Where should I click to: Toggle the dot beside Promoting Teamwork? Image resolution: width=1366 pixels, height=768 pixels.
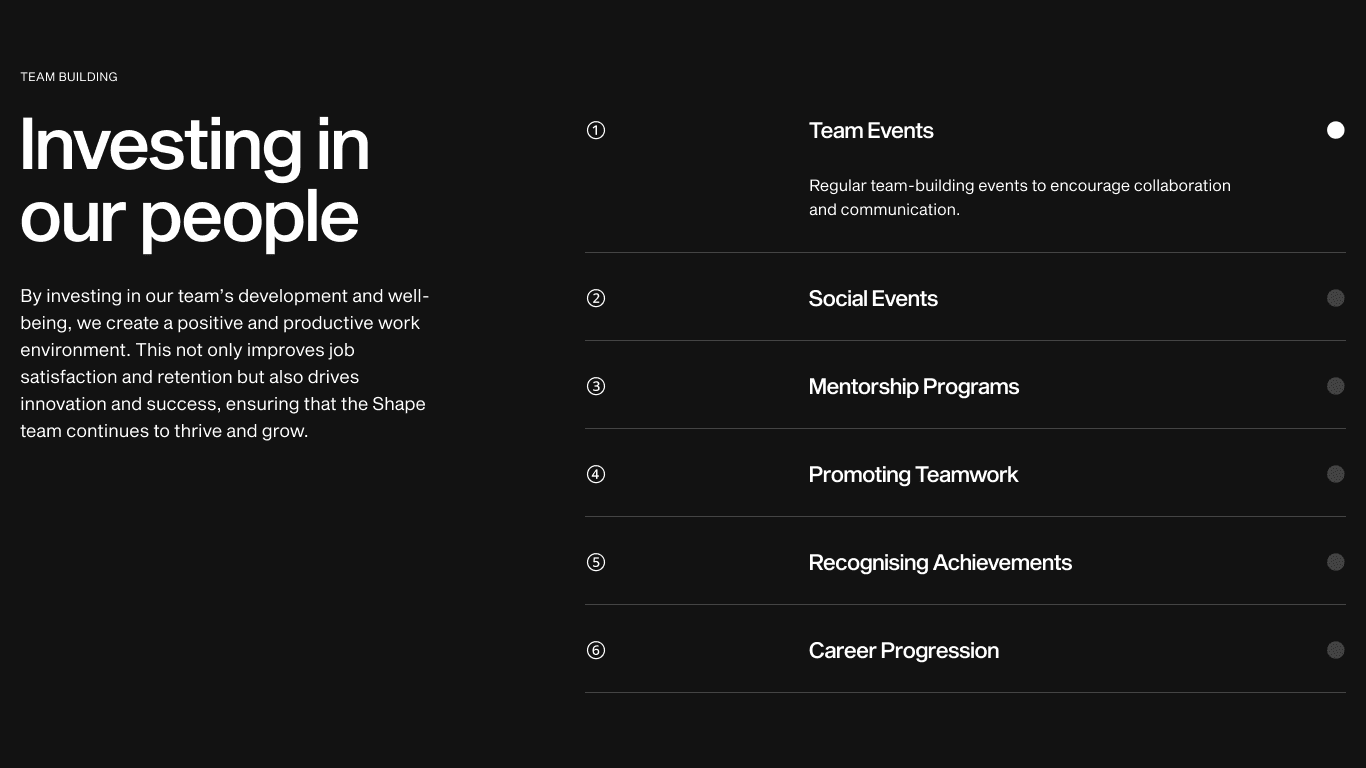1336,474
